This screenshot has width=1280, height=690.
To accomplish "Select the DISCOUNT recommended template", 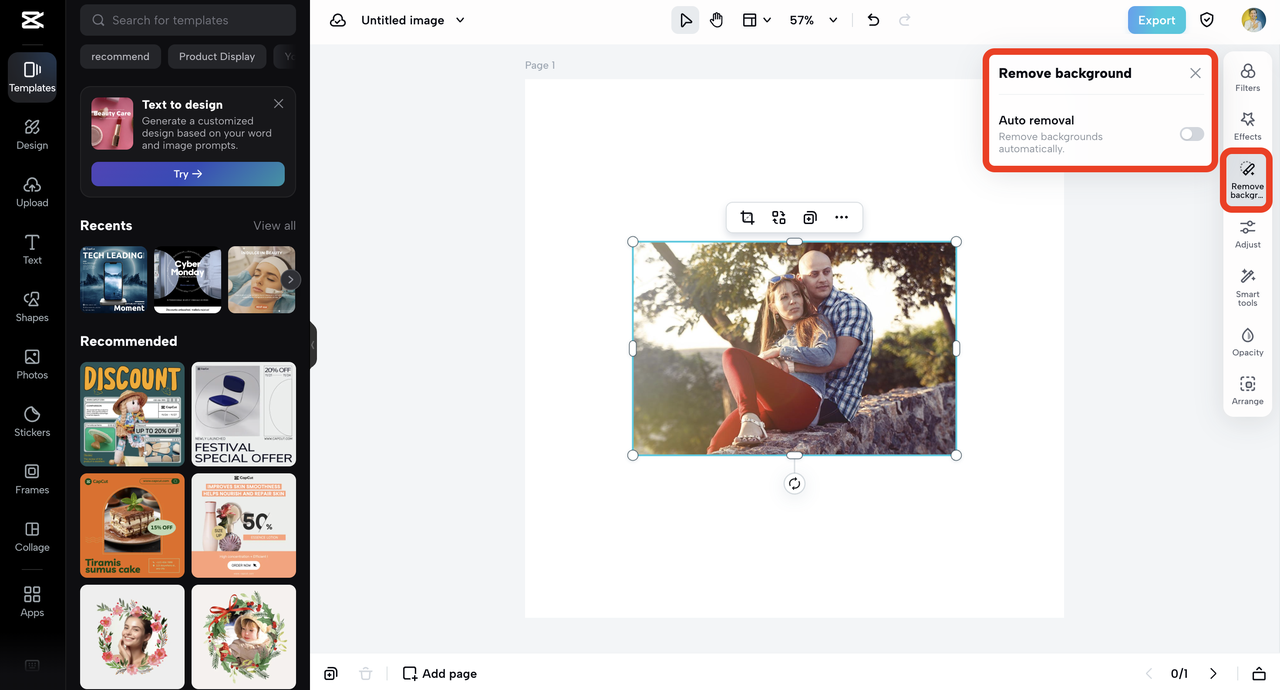I will 132,414.
